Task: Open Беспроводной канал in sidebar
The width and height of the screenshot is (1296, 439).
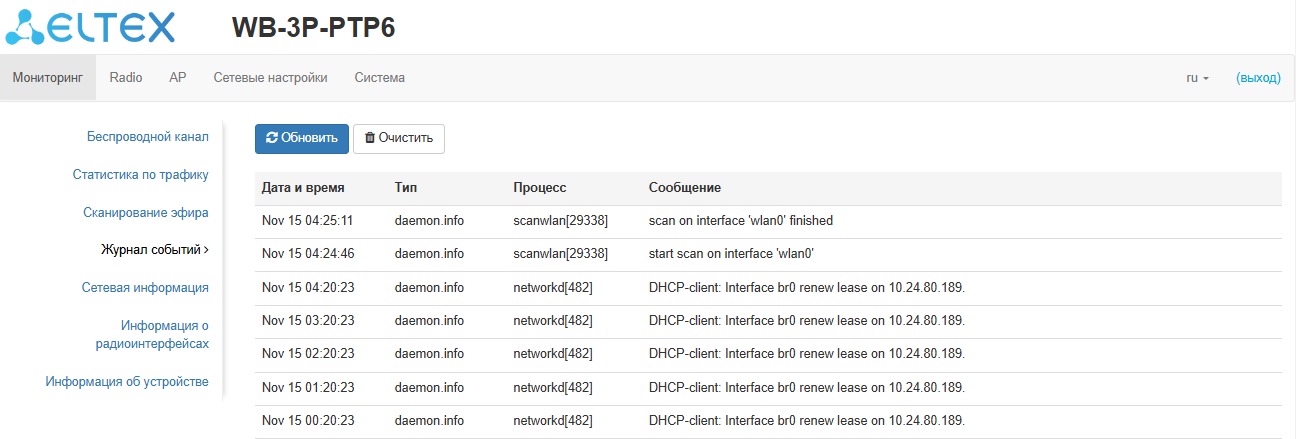Action: click(x=147, y=136)
